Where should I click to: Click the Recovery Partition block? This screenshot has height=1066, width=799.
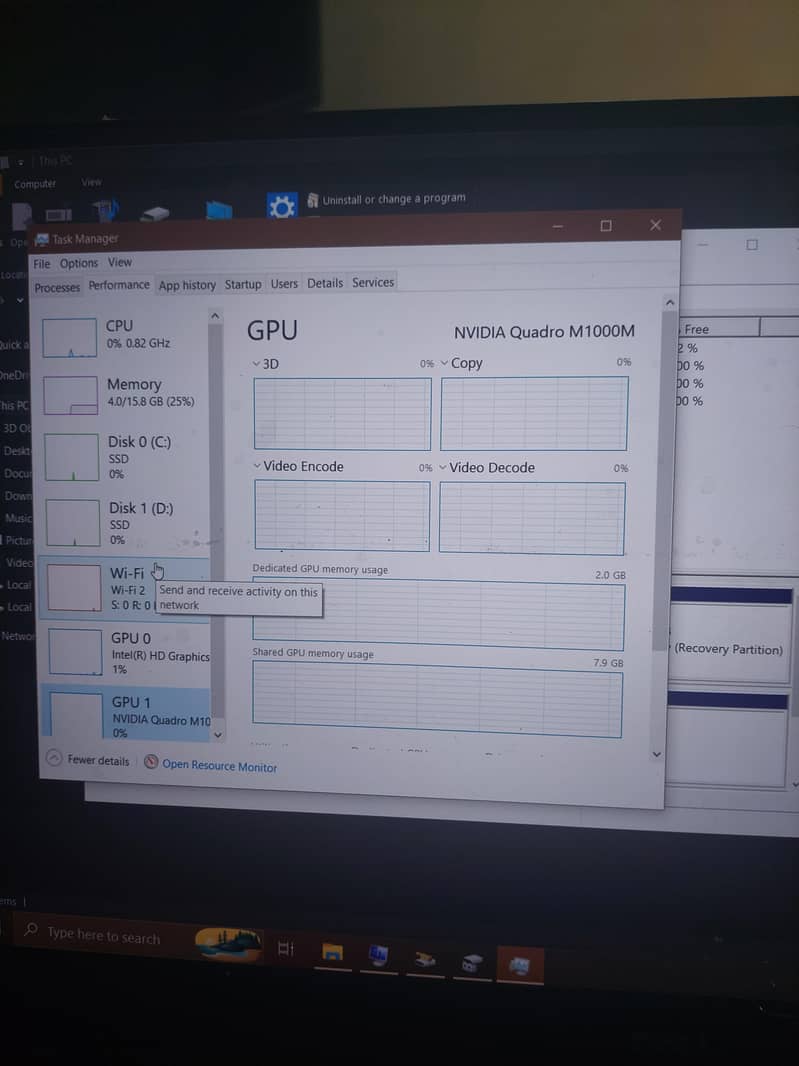(730, 642)
